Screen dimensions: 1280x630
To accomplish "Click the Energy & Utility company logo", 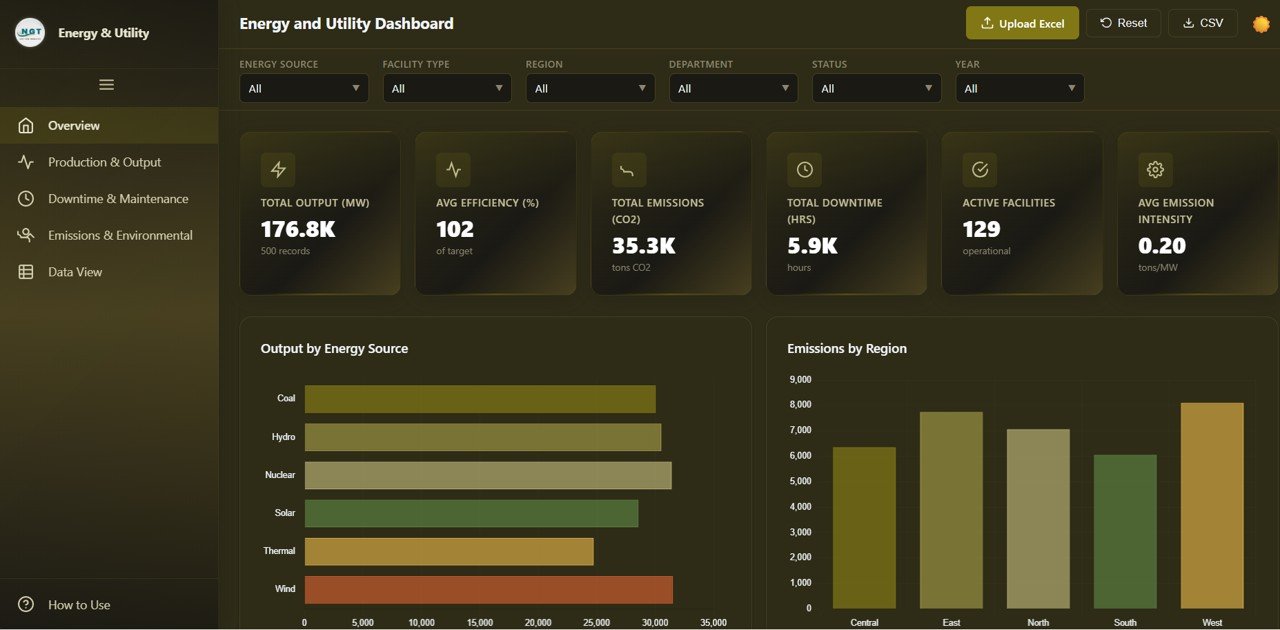I will (x=29, y=32).
